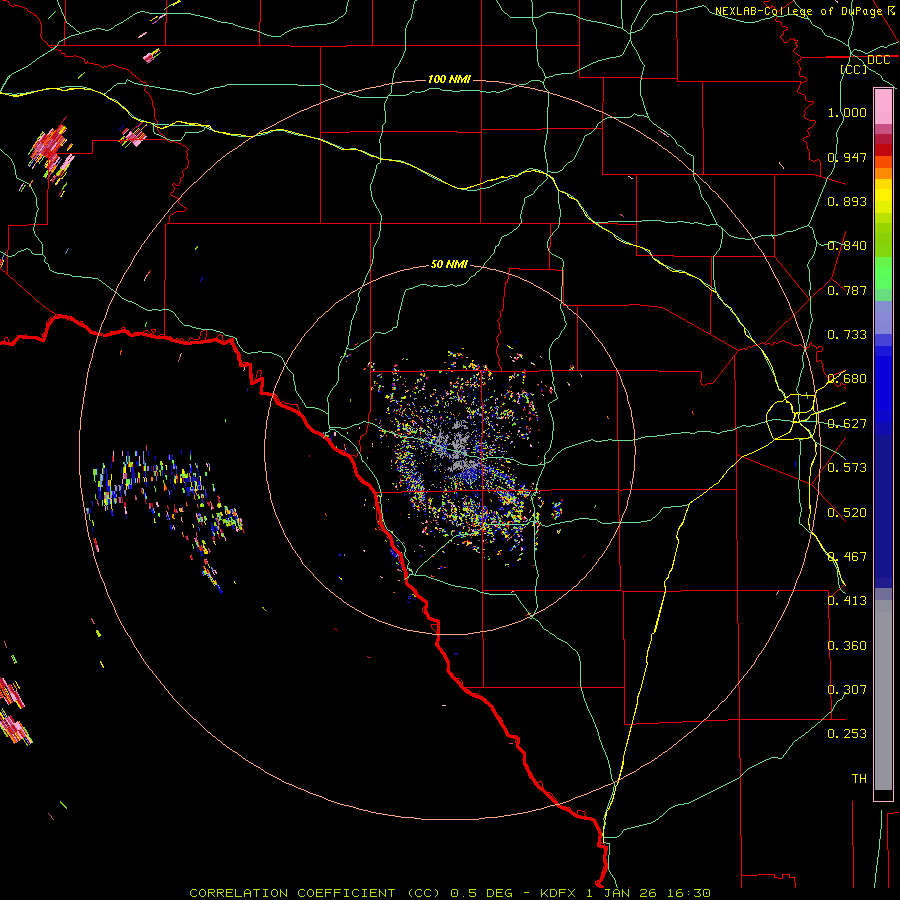
Task: Pick the bright green band on color scale
Action: click(883, 273)
